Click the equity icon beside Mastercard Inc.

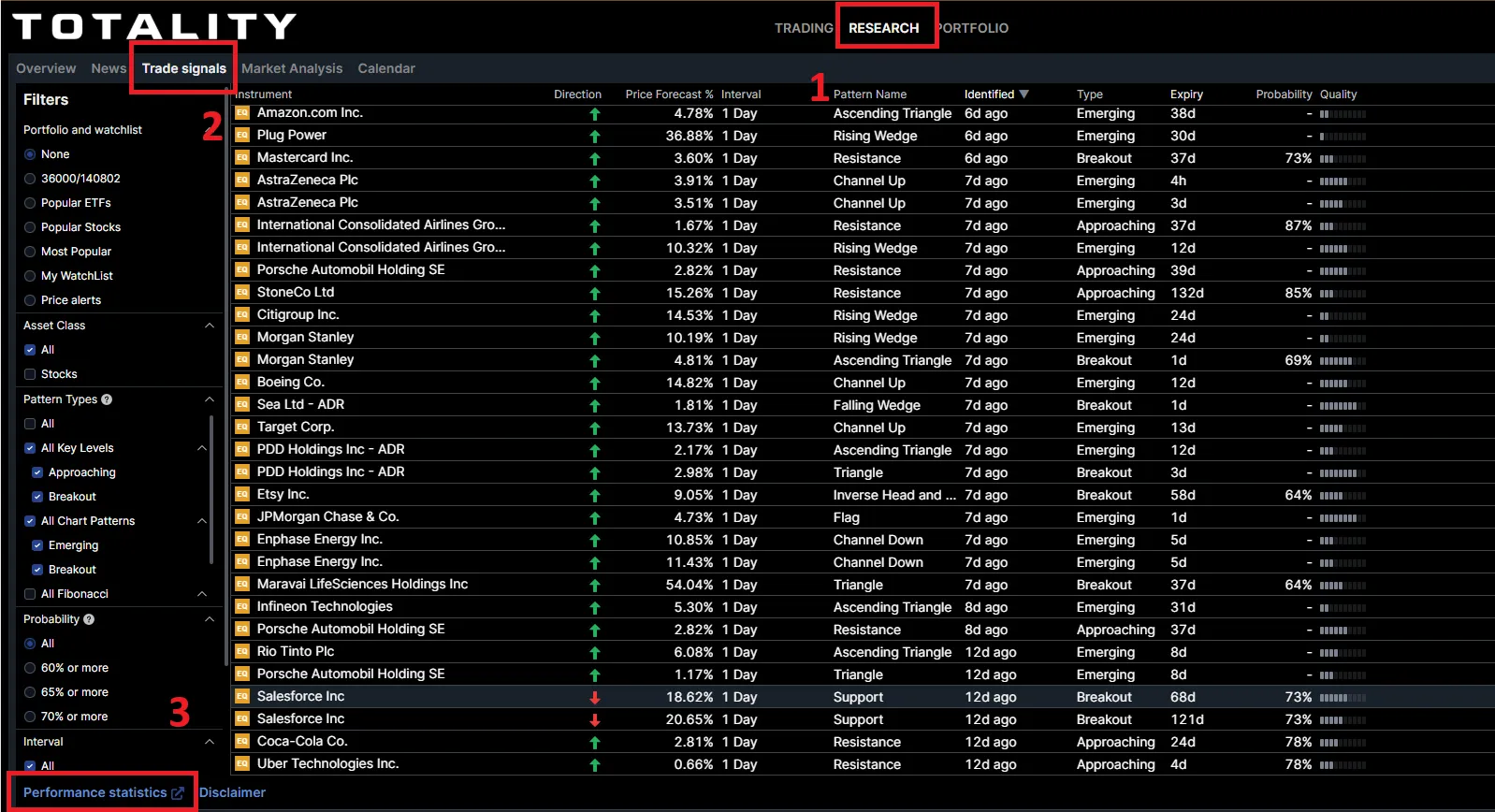(241, 157)
